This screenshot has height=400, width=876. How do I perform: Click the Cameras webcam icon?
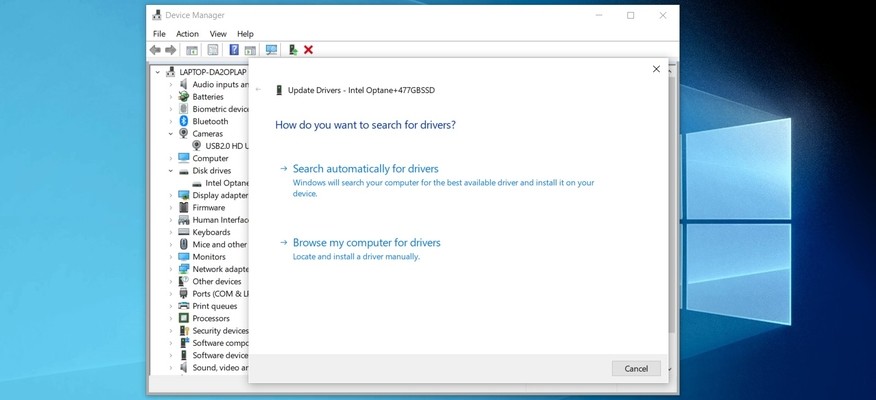click(183, 133)
